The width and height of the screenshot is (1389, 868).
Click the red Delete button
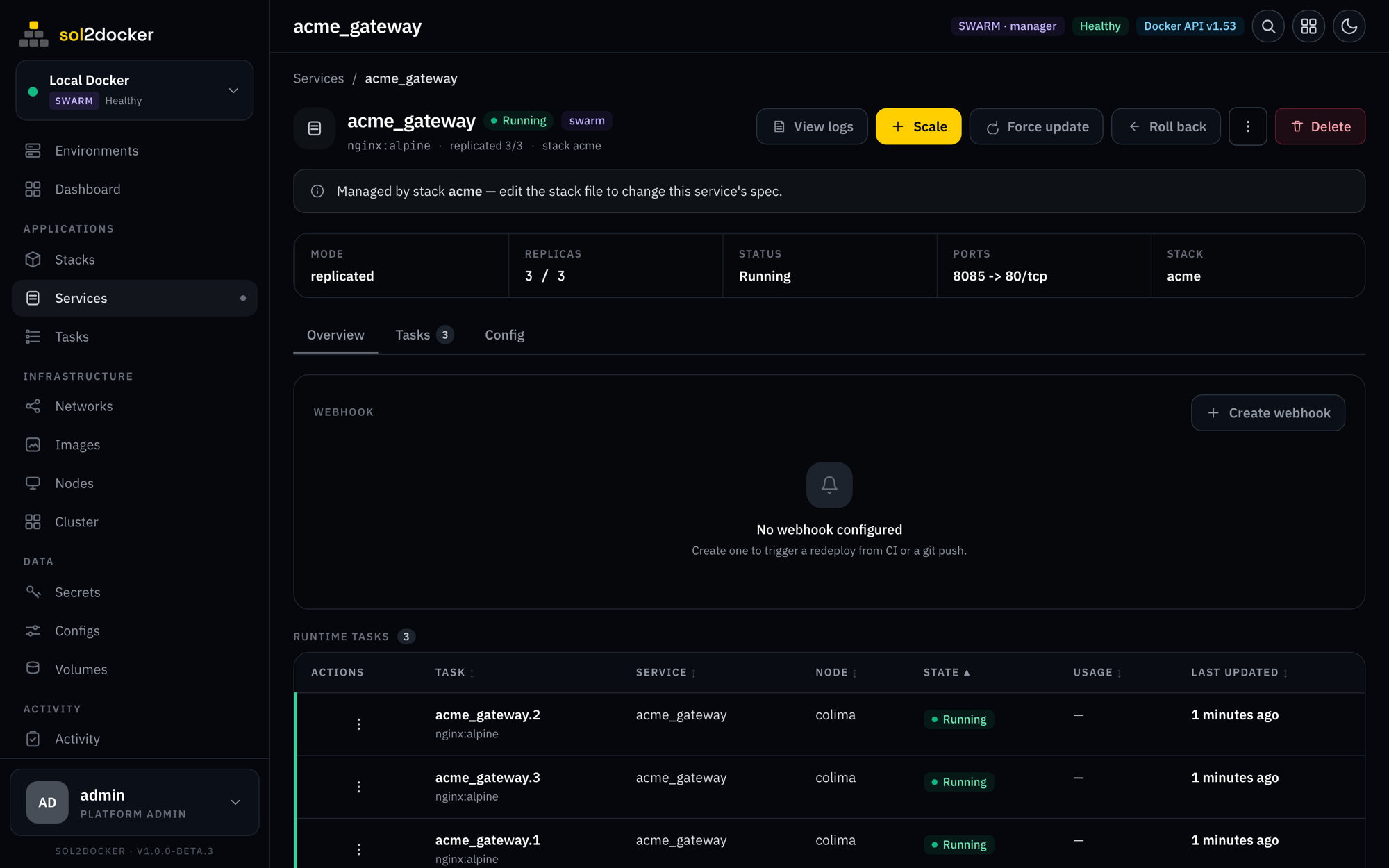1320,126
